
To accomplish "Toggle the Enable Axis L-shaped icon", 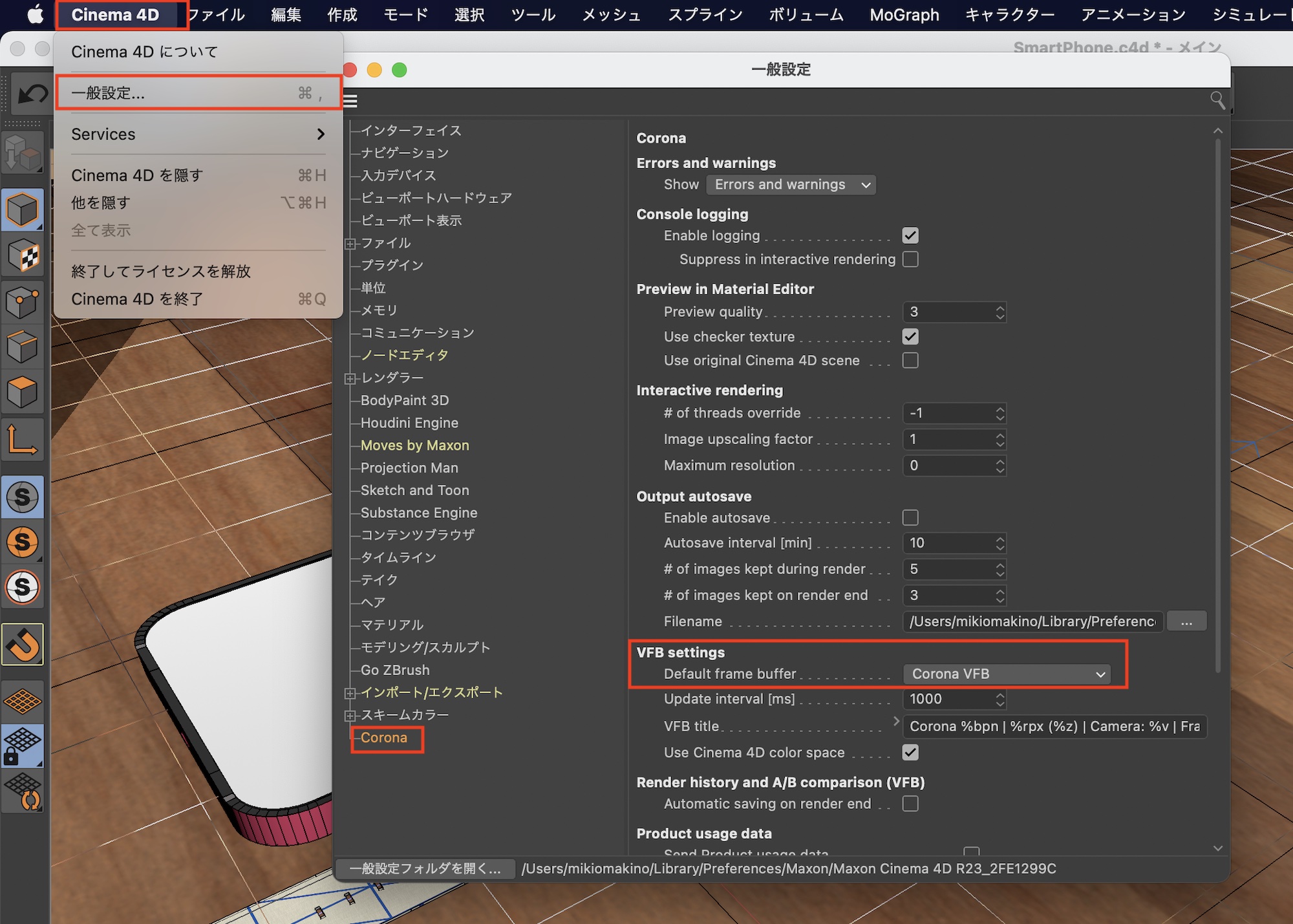I will coord(23,439).
